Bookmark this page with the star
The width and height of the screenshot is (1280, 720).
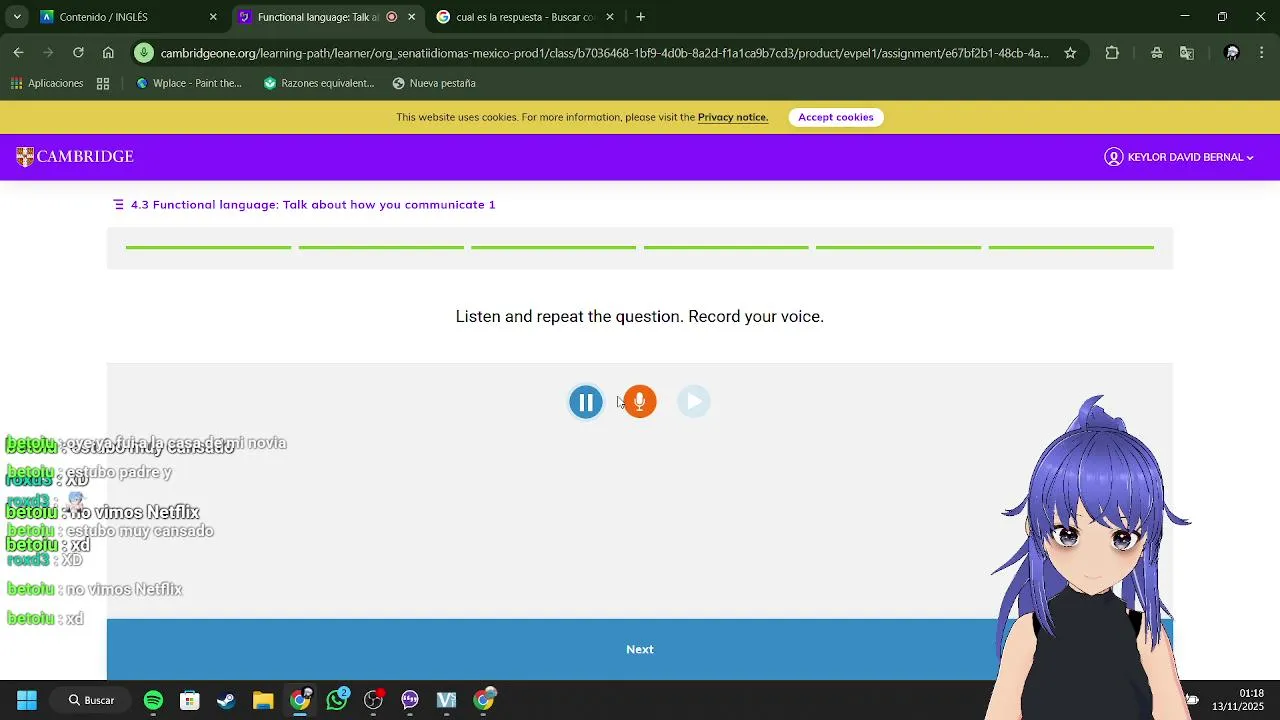1070,53
